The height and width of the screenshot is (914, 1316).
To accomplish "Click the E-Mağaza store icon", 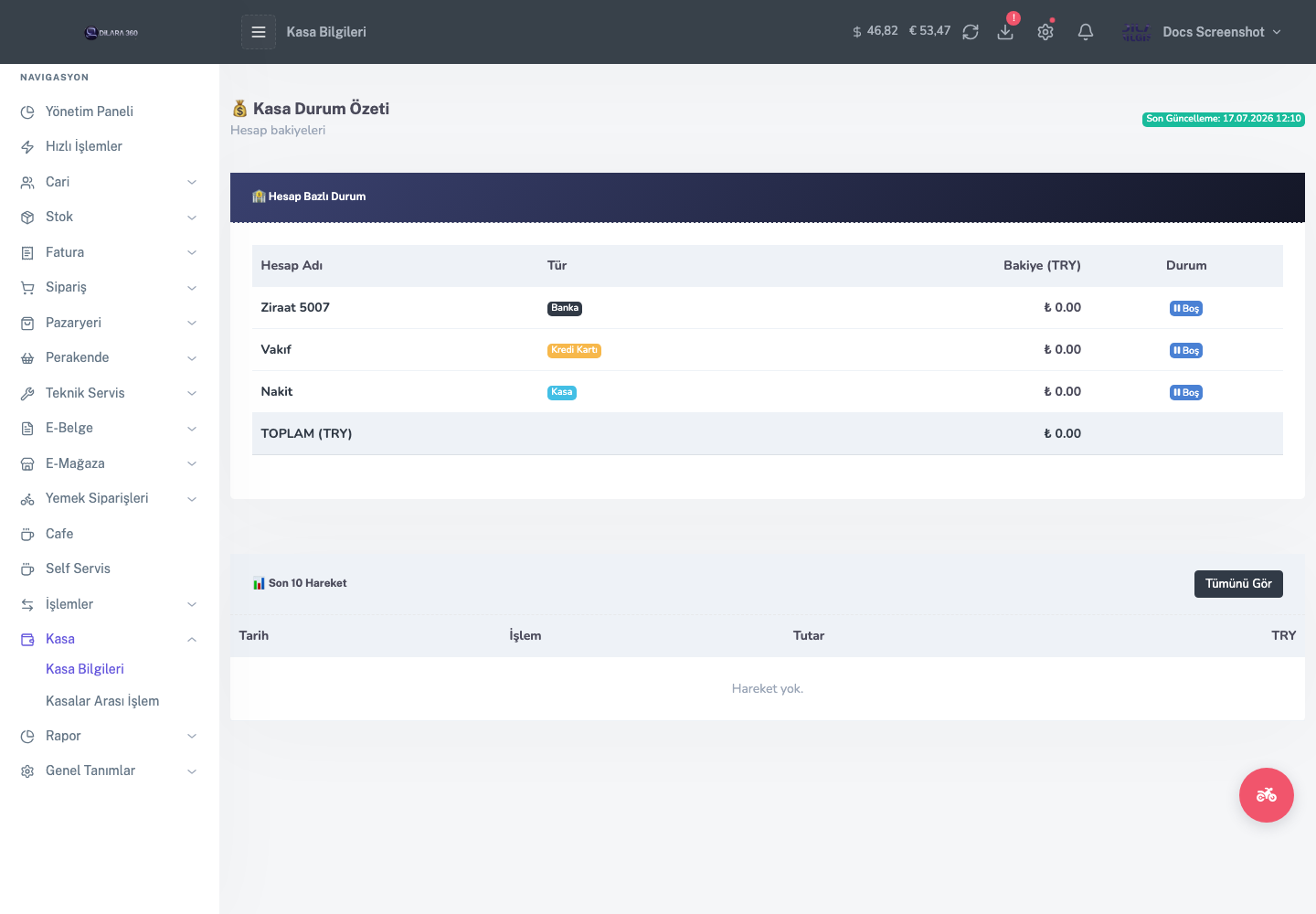I will 27,463.
